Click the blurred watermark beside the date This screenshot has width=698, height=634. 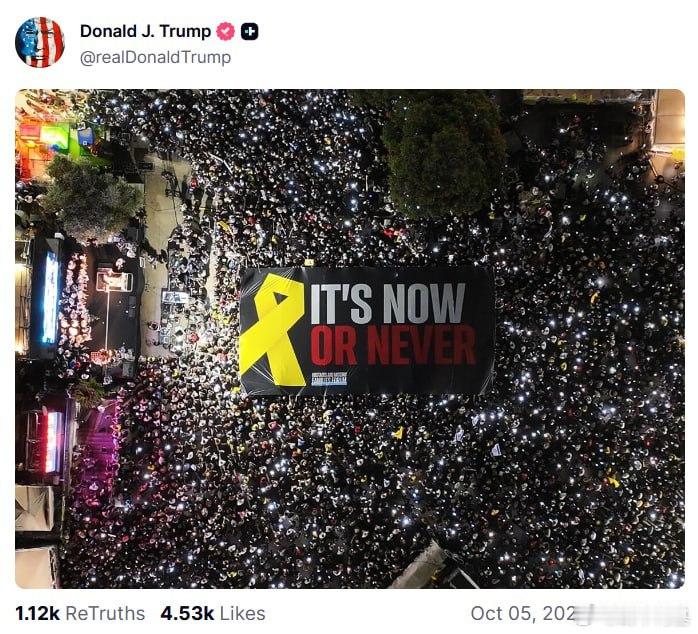pyautogui.click(x=632, y=613)
